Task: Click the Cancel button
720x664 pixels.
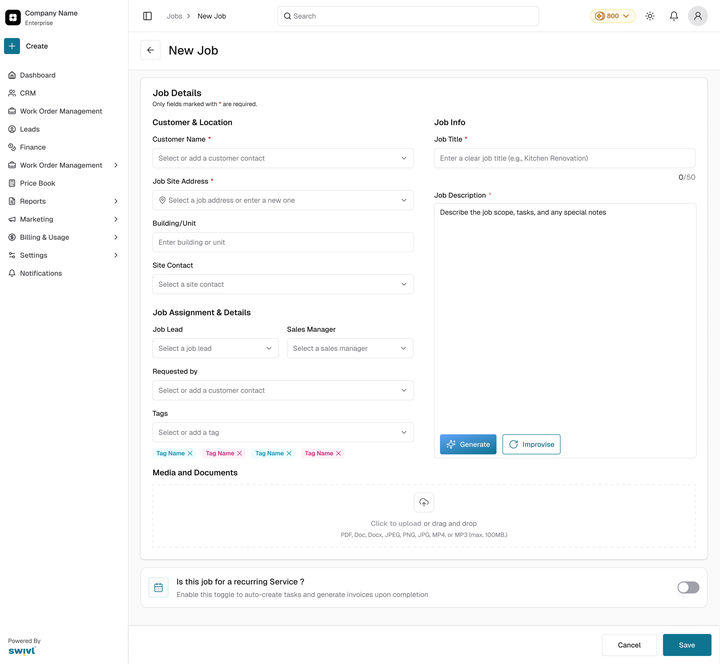Action: point(629,645)
